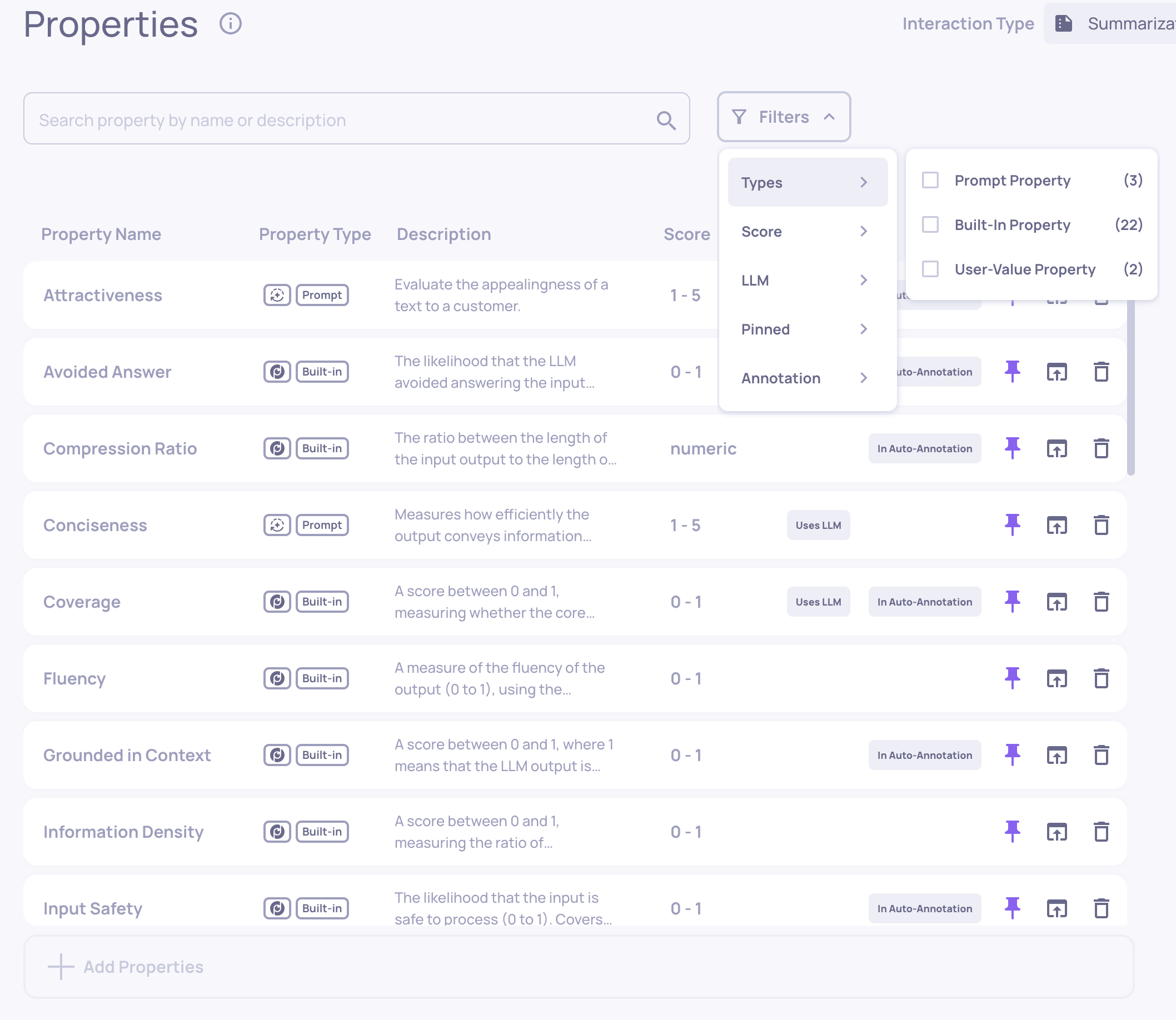Open the Annotation filter menu item
Image resolution: width=1176 pixels, height=1020 pixels.
coord(807,378)
